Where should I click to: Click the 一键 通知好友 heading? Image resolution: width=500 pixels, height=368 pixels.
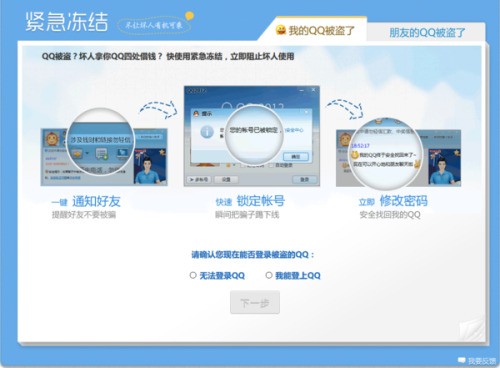(x=86, y=201)
